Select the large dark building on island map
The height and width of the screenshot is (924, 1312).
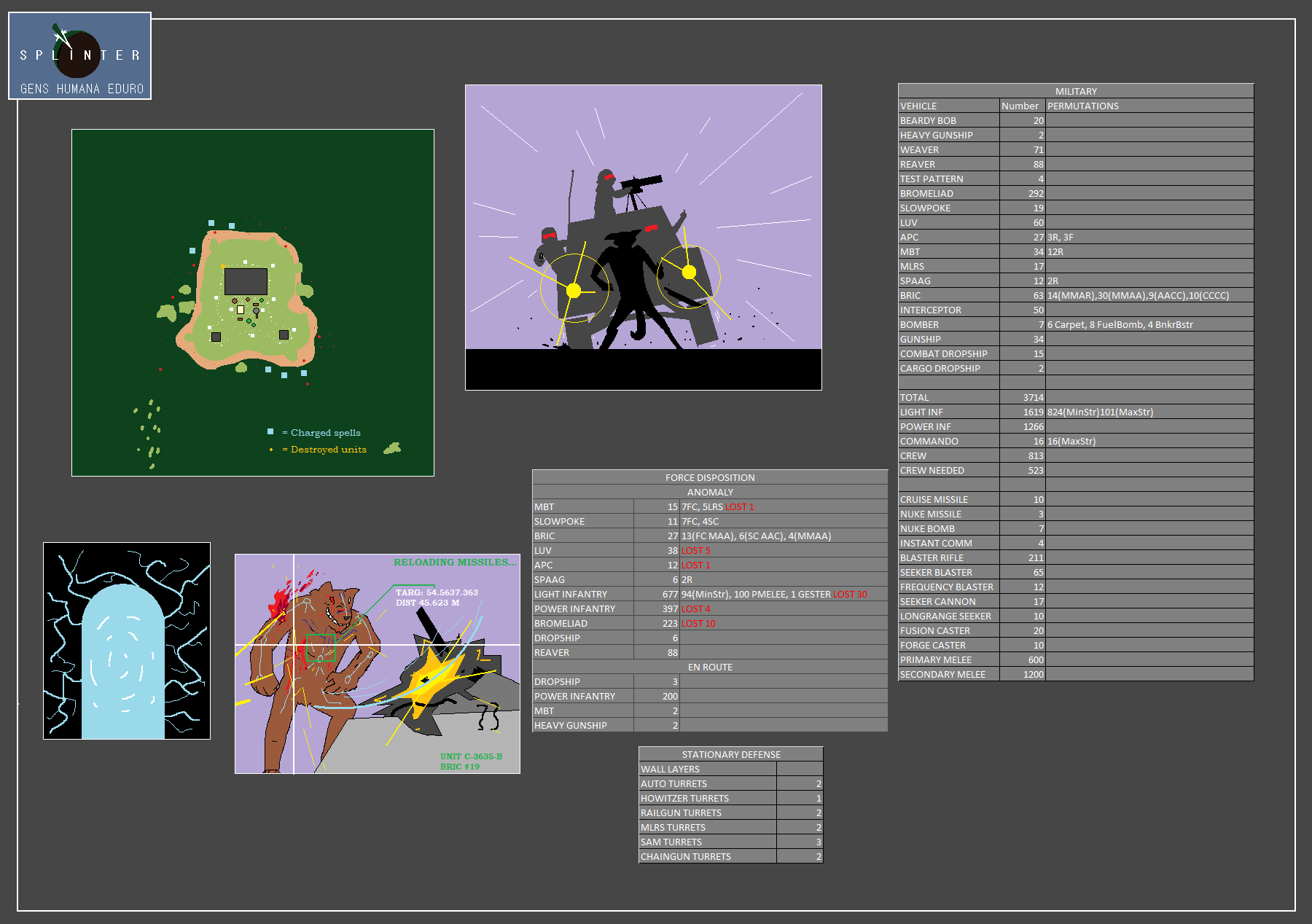(x=246, y=281)
